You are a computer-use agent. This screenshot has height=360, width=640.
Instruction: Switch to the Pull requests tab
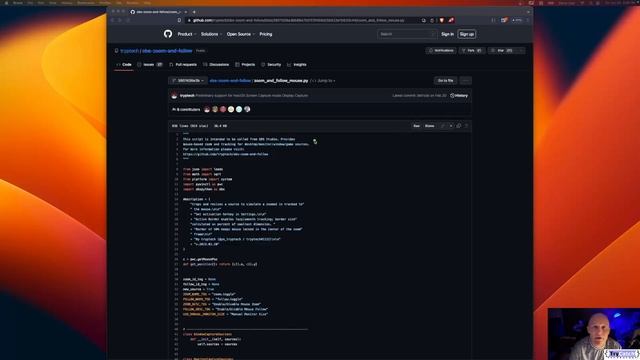click(183, 65)
